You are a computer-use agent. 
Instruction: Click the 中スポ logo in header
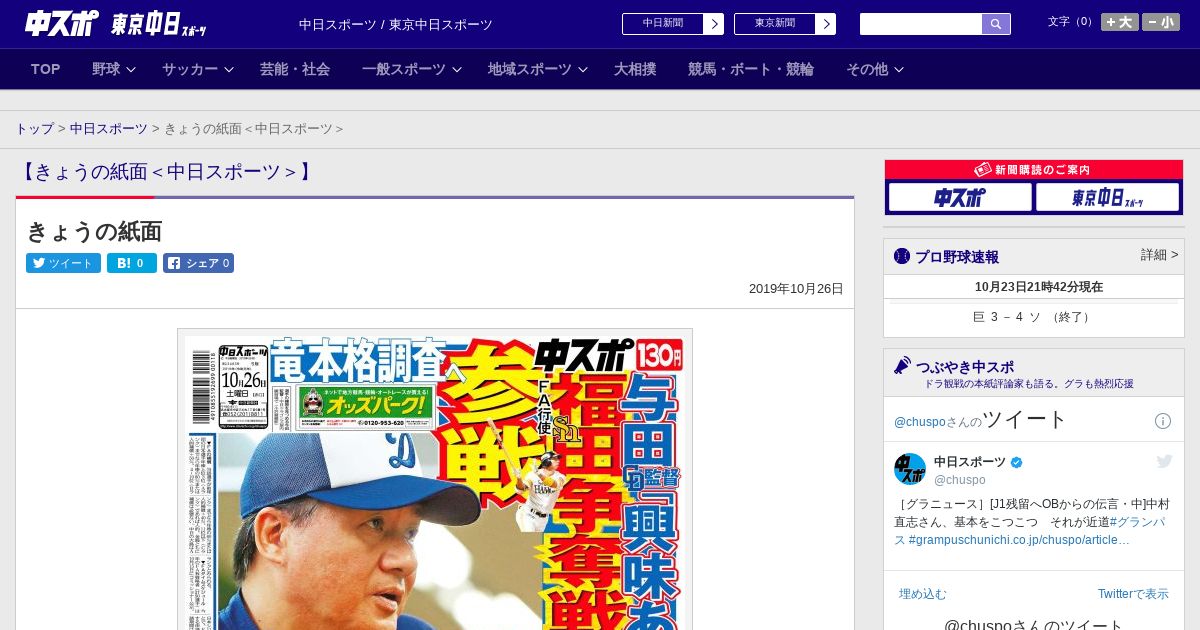[62, 23]
